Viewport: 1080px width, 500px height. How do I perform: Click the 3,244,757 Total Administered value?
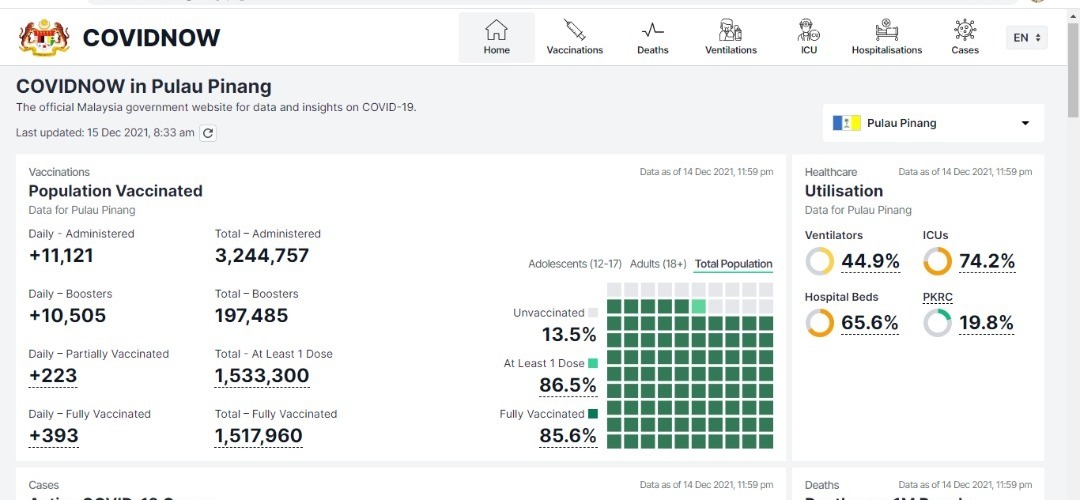[262, 256]
